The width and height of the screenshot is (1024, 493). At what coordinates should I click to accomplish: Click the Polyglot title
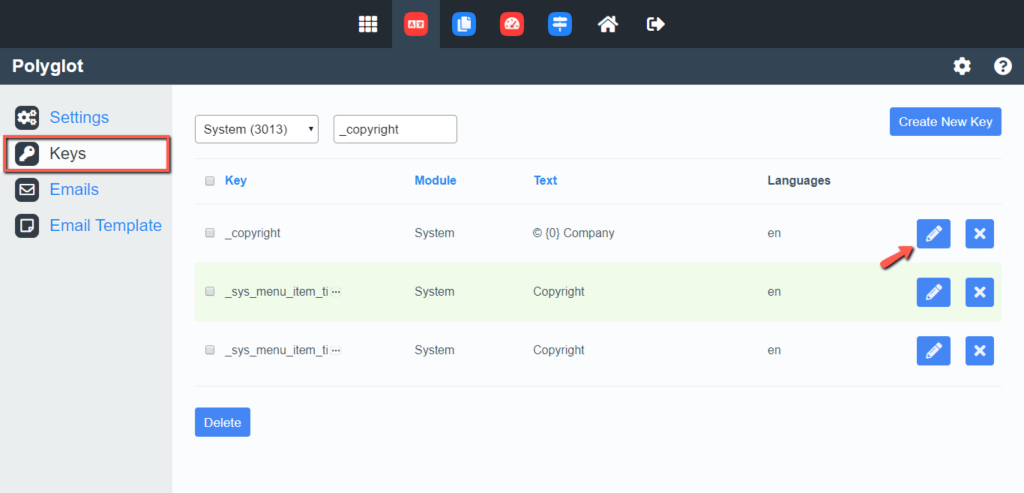(48, 66)
